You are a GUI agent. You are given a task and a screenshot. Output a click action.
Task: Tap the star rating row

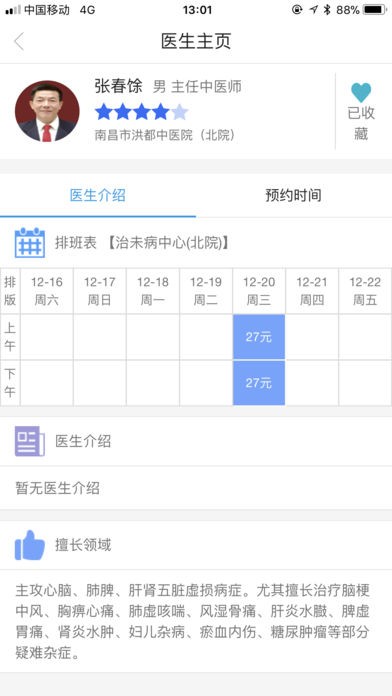142,112
